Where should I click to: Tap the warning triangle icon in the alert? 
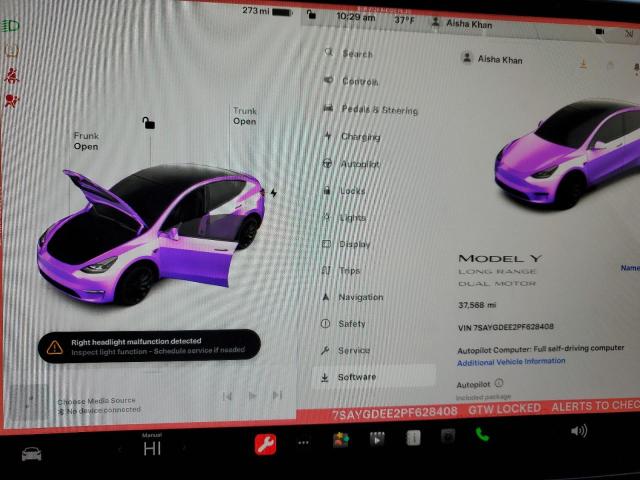(x=54, y=347)
